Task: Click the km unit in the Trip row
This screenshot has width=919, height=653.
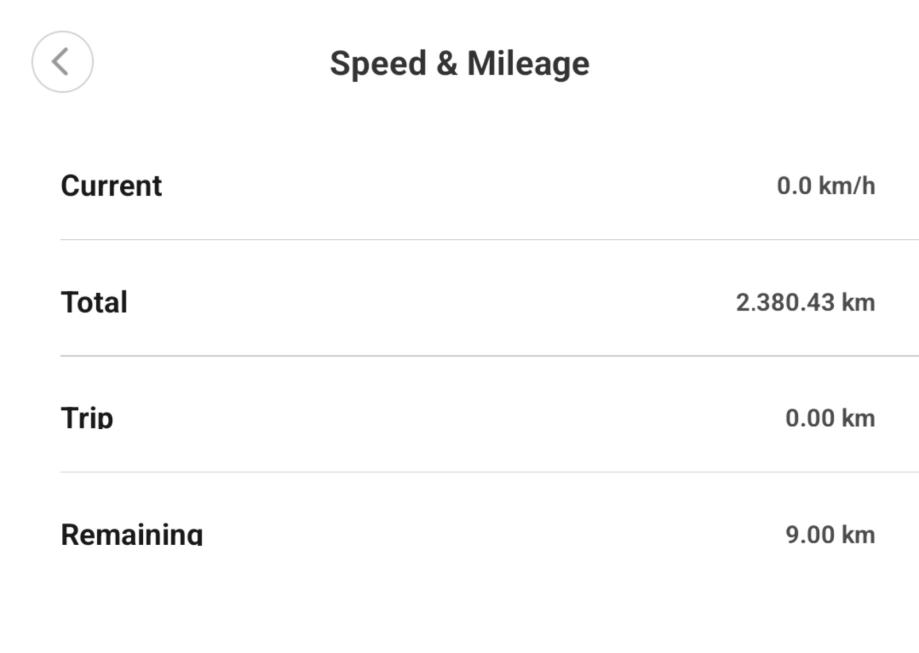Action: coord(858,418)
